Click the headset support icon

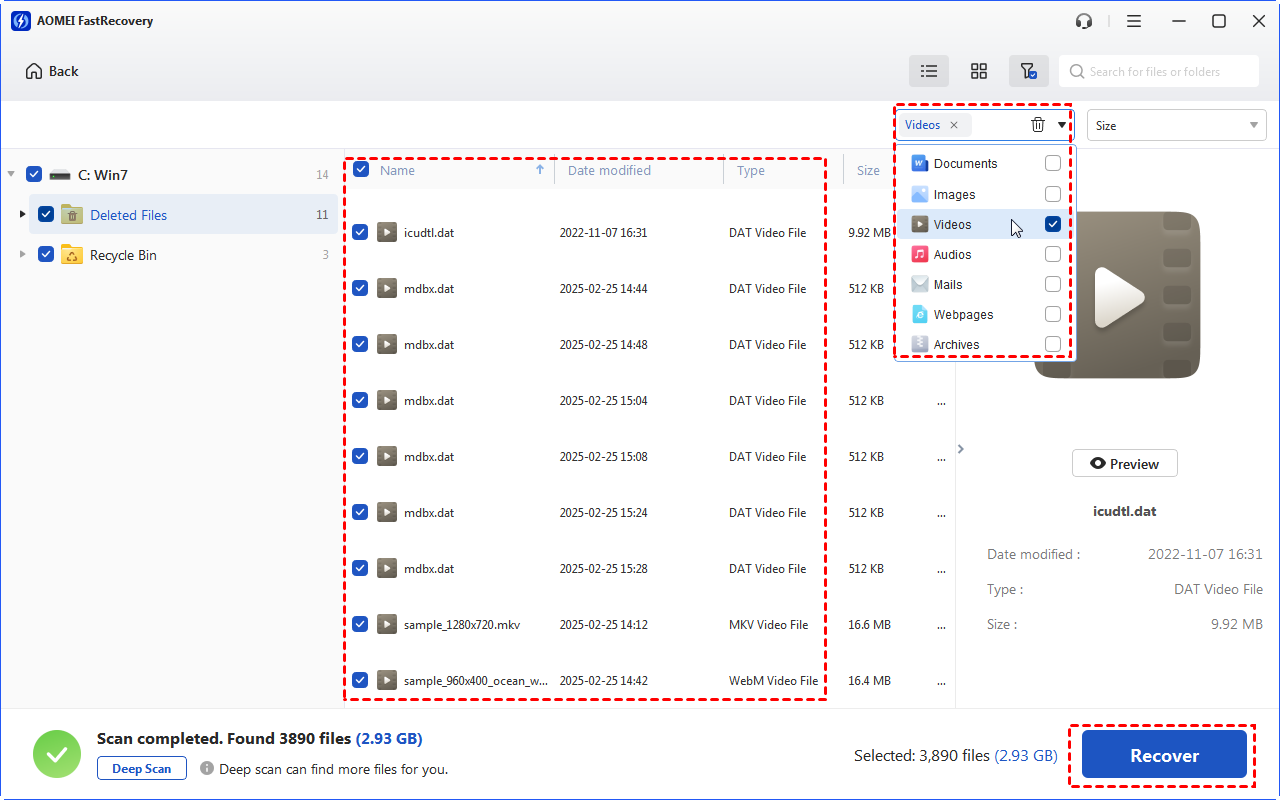pyautogui.click(x=1084, y=21)
